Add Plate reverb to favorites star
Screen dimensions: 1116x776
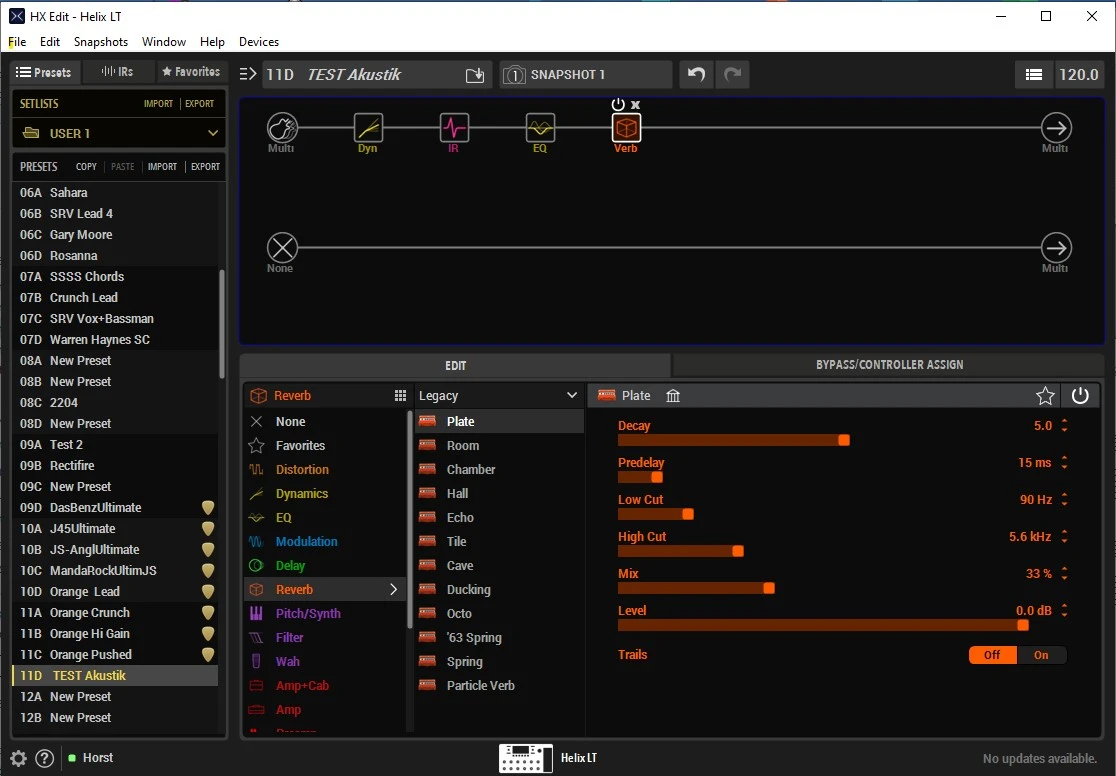point(1045,396)
